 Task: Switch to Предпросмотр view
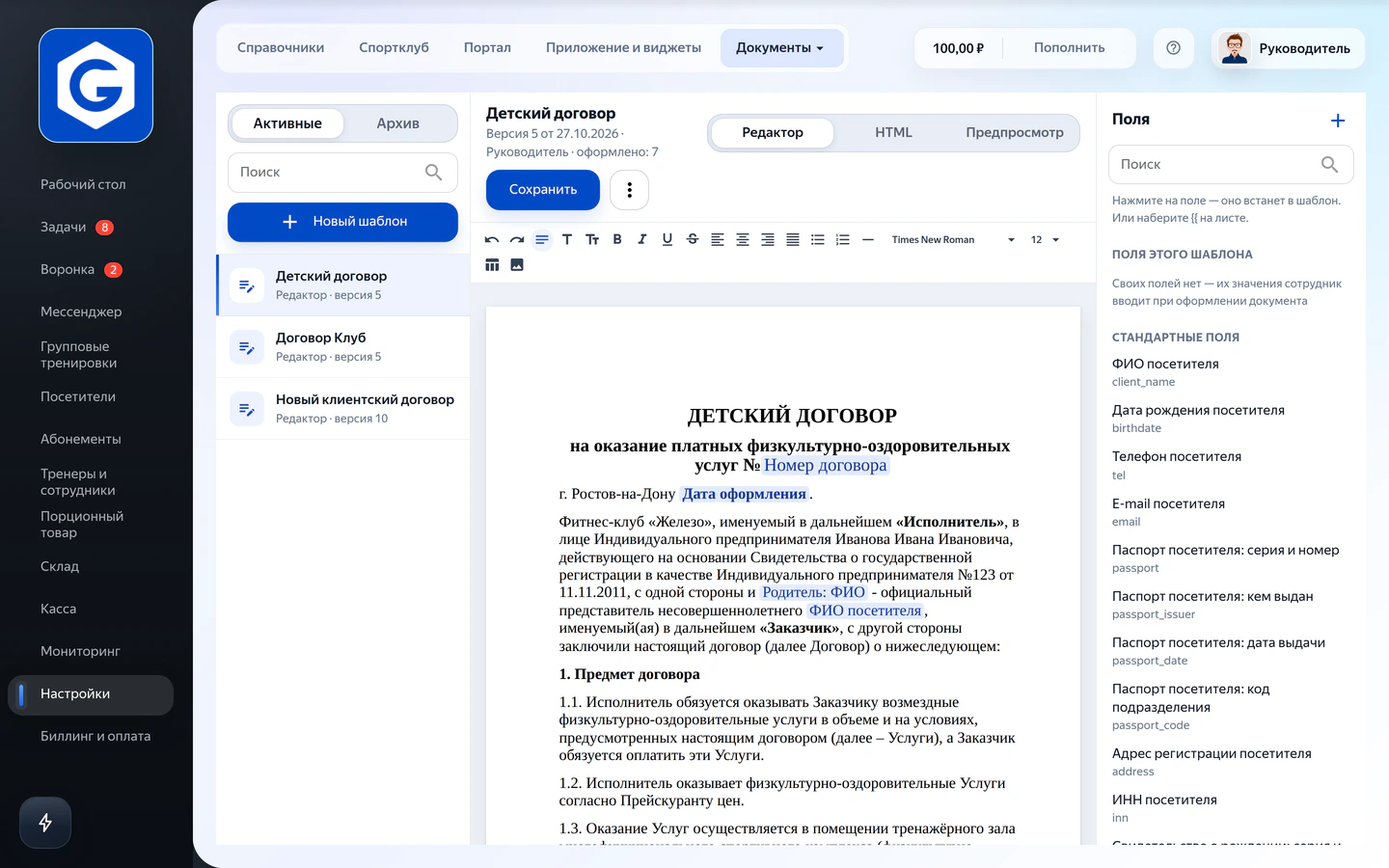pyautogui.click(x=1015, y=133)
